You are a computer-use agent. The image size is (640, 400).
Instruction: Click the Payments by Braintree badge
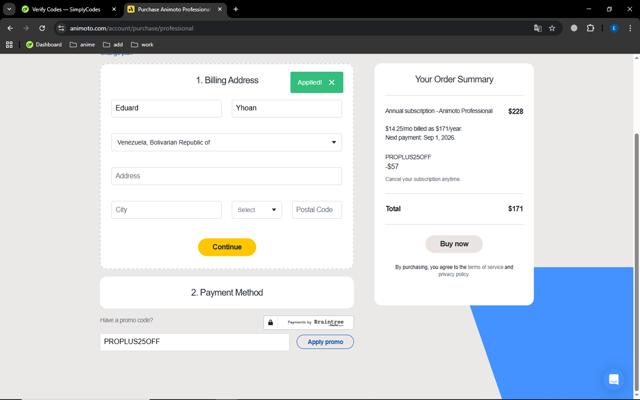pos(308,322)
